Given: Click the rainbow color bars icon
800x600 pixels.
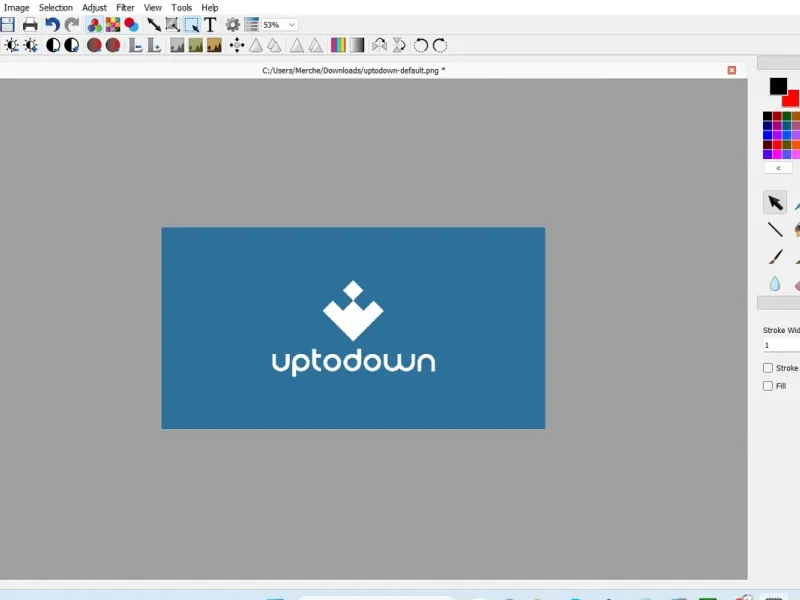Looking at the screenshot, I should pyautogui.click(x=338, y=45).
